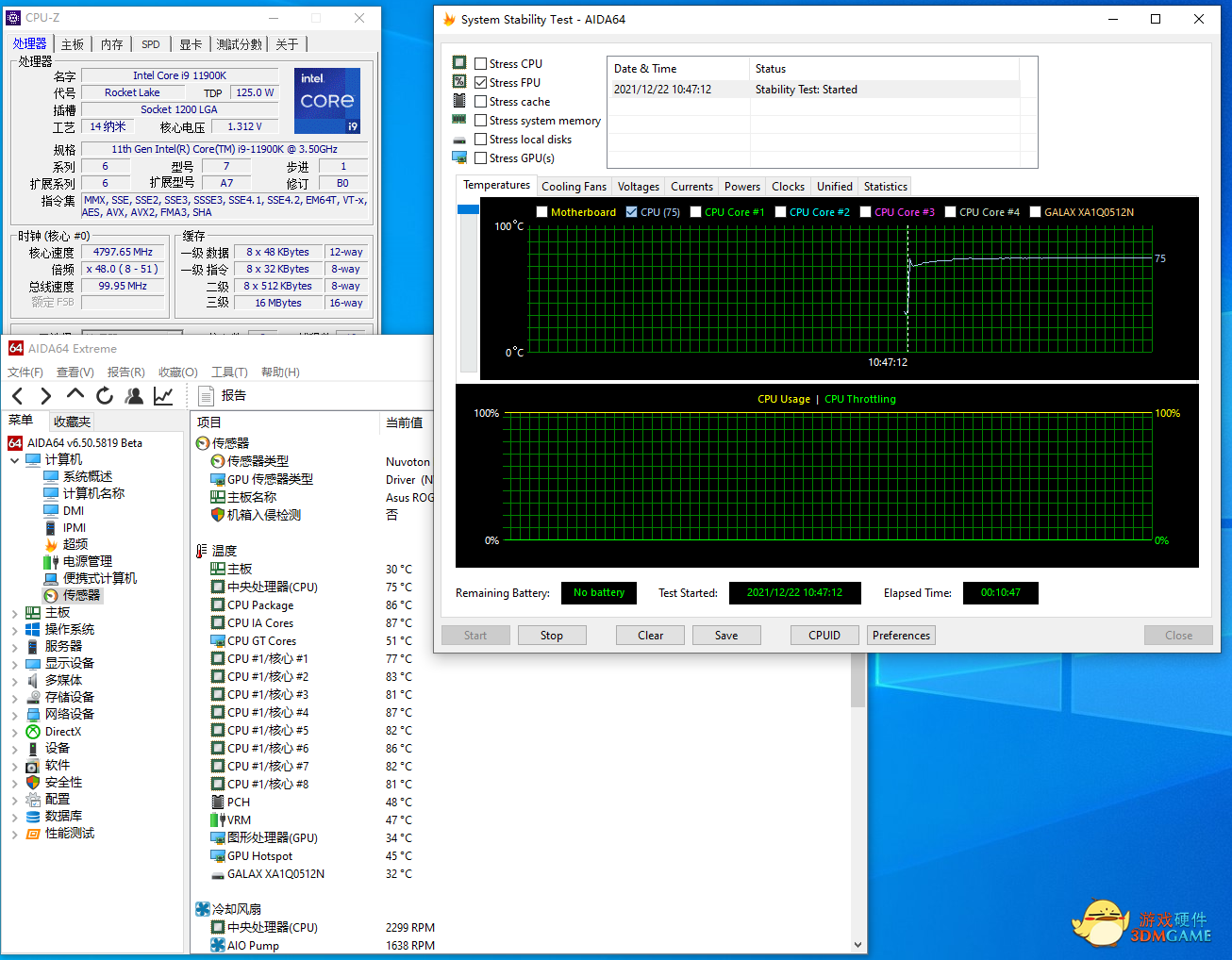Click the blue graph selector bar beside temperature chart

(x=468, y=208)
